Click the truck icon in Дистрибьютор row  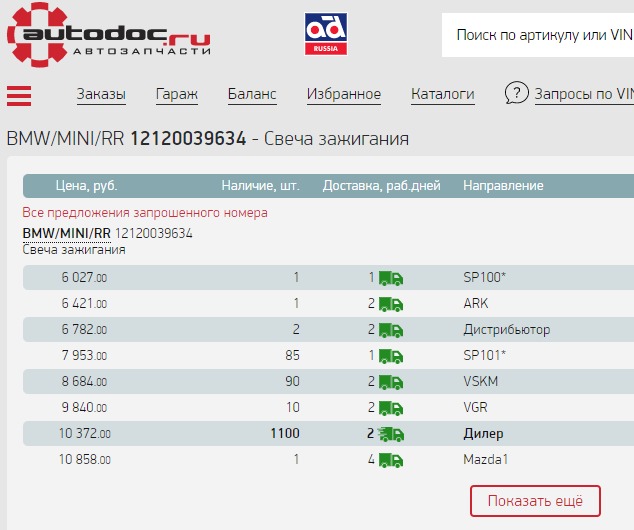[391, 330]
